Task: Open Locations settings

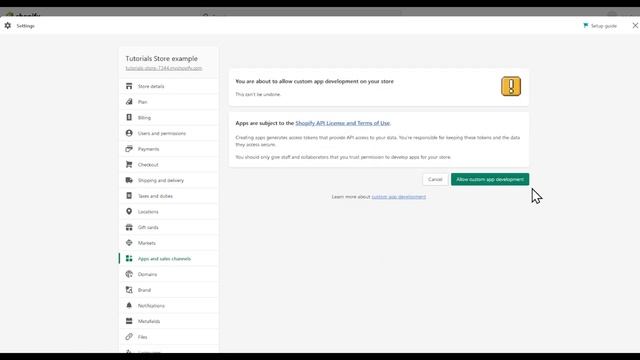Action: (x=169, y=211)
